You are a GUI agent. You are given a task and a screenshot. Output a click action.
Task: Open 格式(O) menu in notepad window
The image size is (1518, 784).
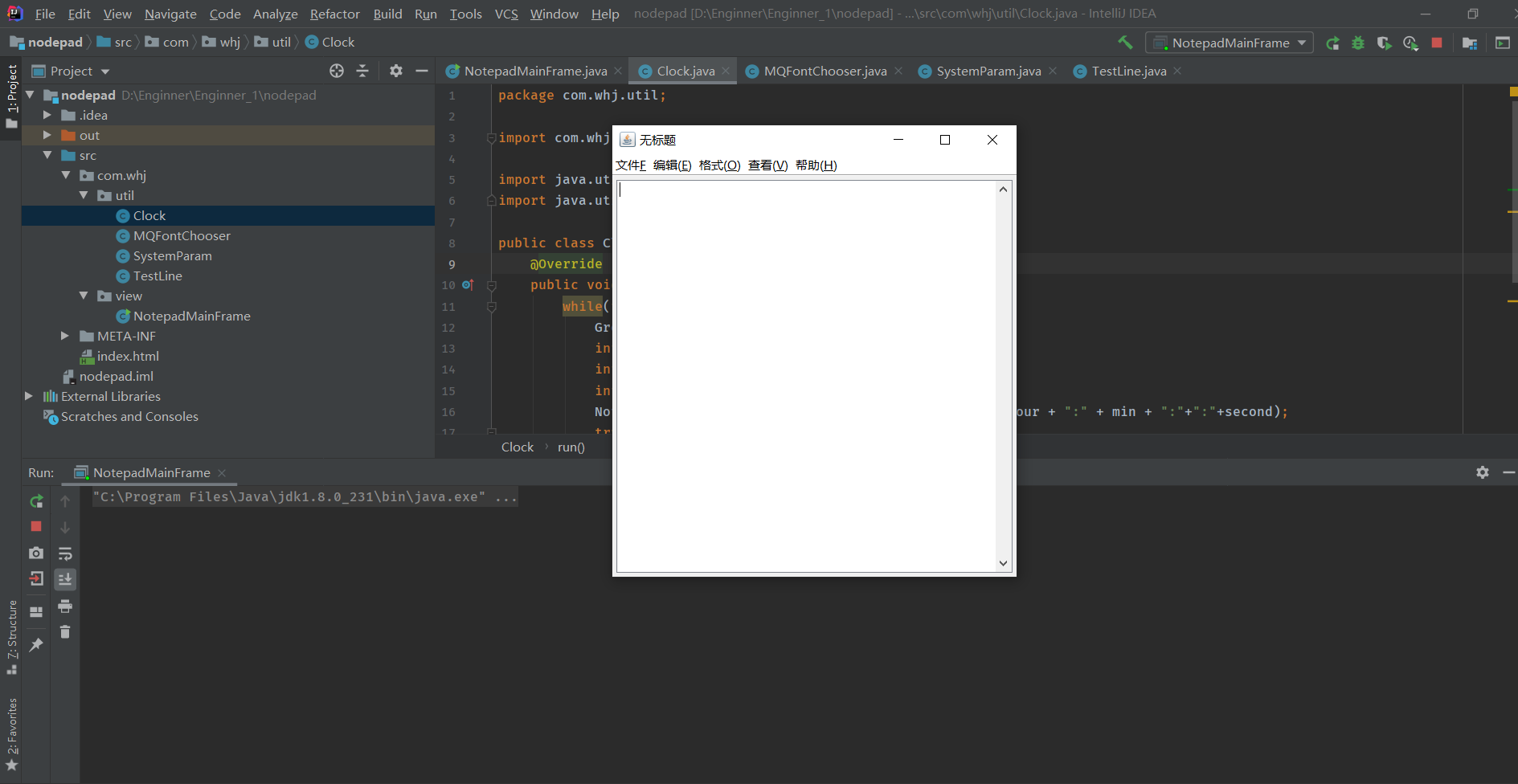tap(719, 165)
